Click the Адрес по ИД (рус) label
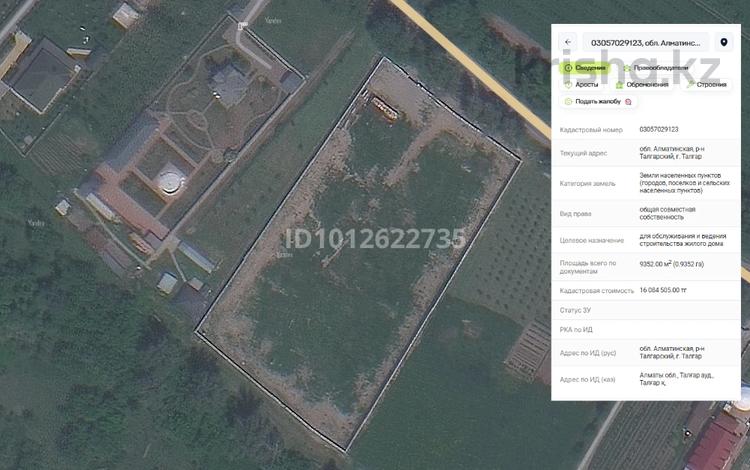Image resolution: width=750 pixels, height=470 pixels. click(588, 353)
